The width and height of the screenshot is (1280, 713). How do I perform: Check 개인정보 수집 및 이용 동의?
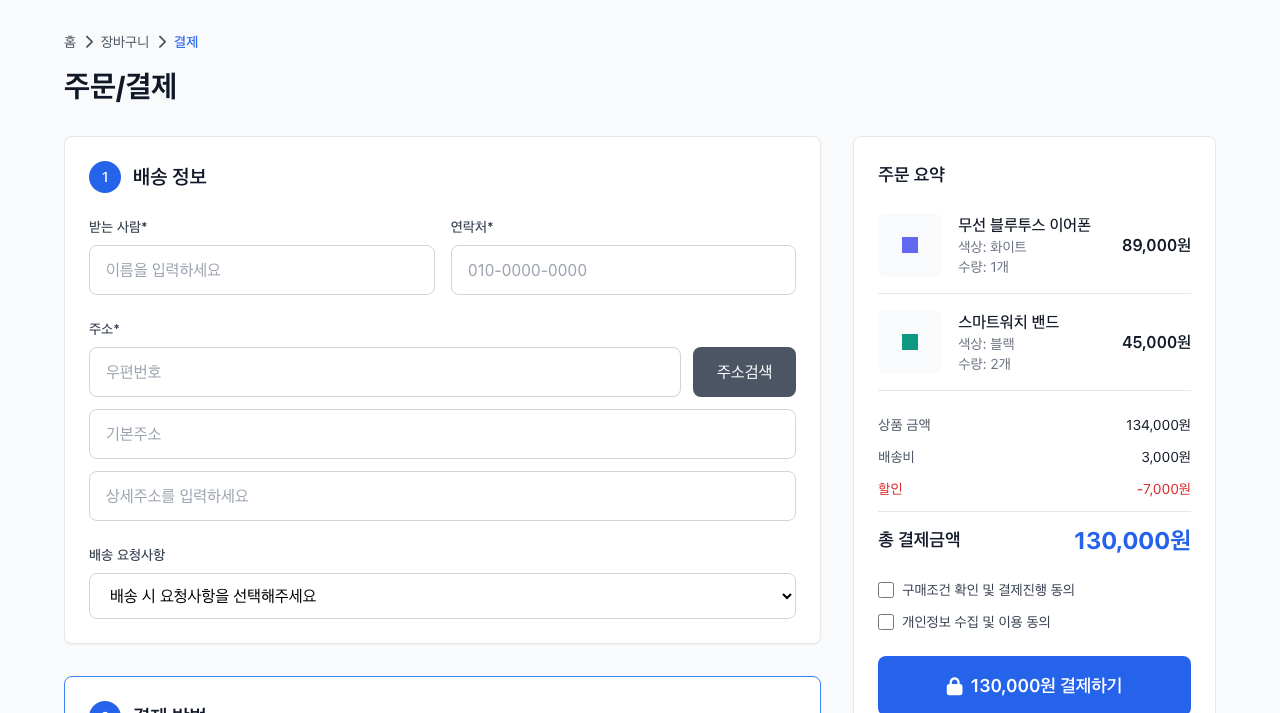(886, 622)
